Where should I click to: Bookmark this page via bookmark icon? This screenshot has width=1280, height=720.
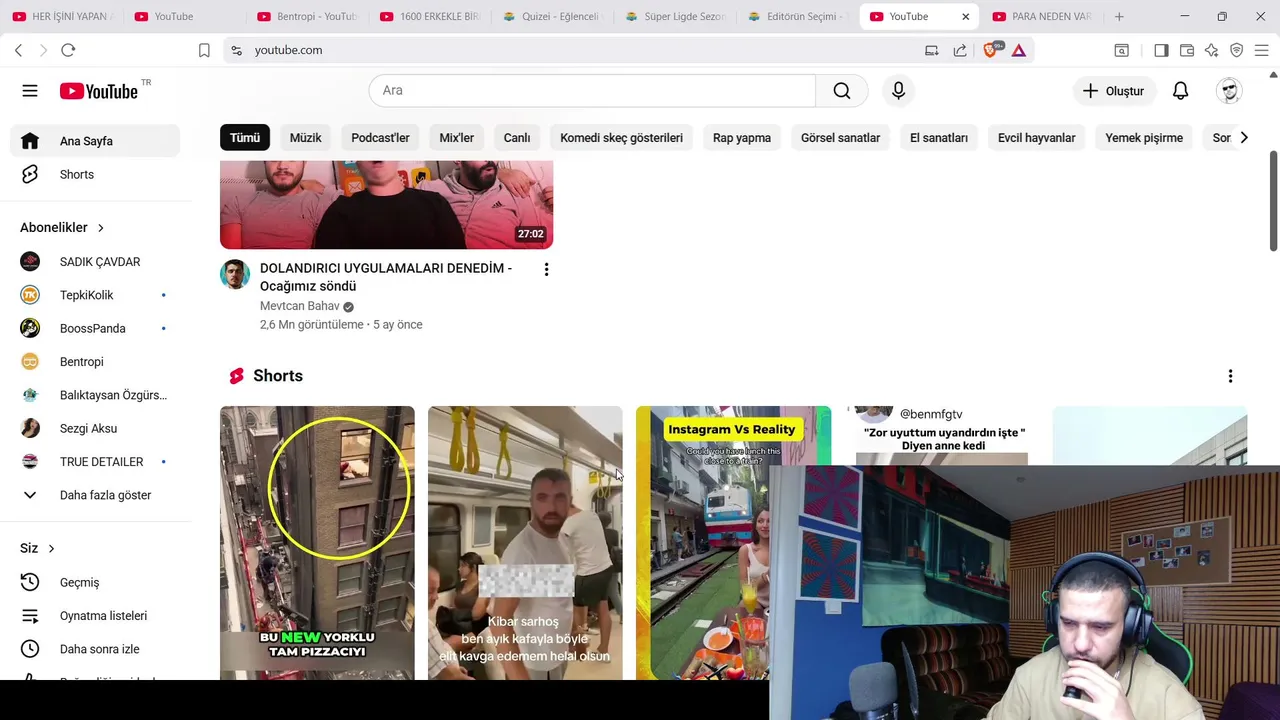204,50
